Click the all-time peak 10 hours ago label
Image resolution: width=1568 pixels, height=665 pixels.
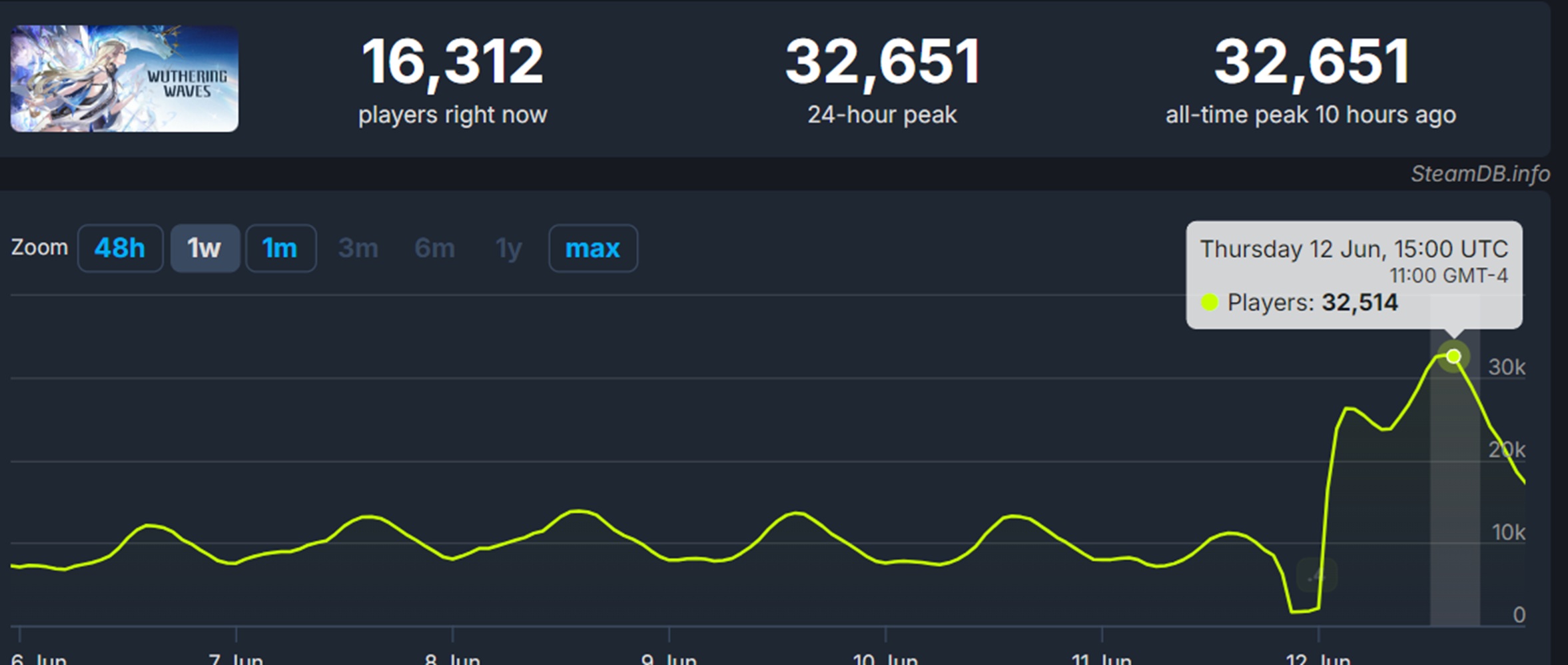1310,115
